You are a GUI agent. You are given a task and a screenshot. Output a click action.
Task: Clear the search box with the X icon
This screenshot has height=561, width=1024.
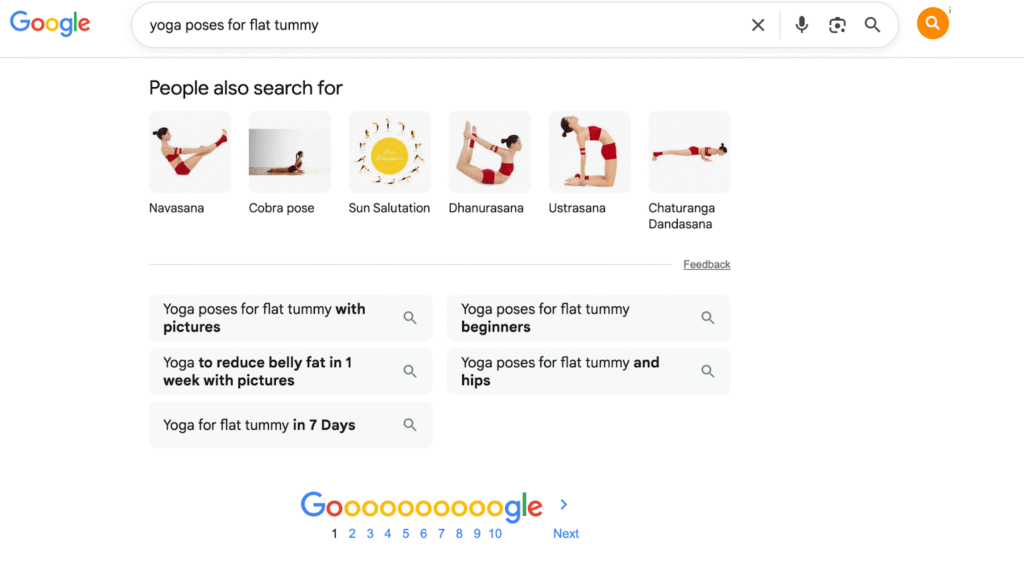758,25
